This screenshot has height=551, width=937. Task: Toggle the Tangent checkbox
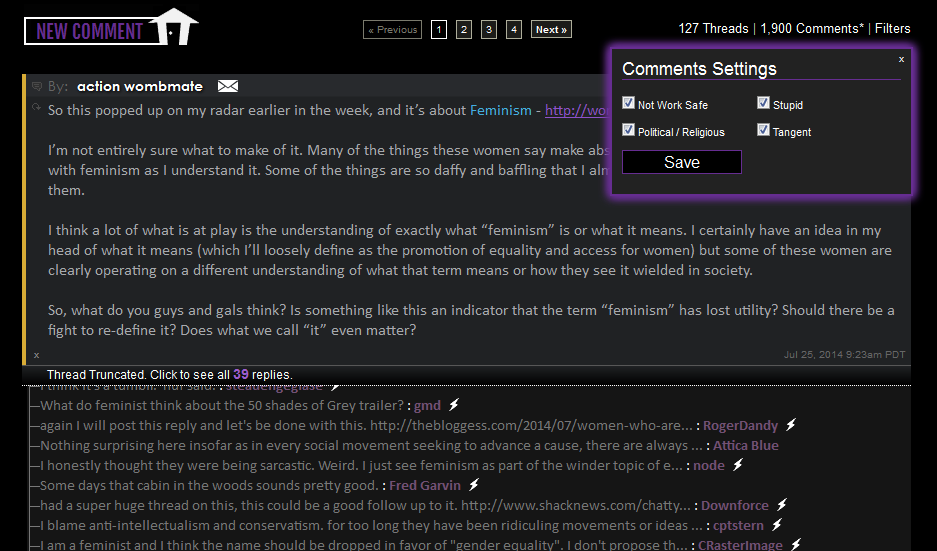tap(763, 130)
